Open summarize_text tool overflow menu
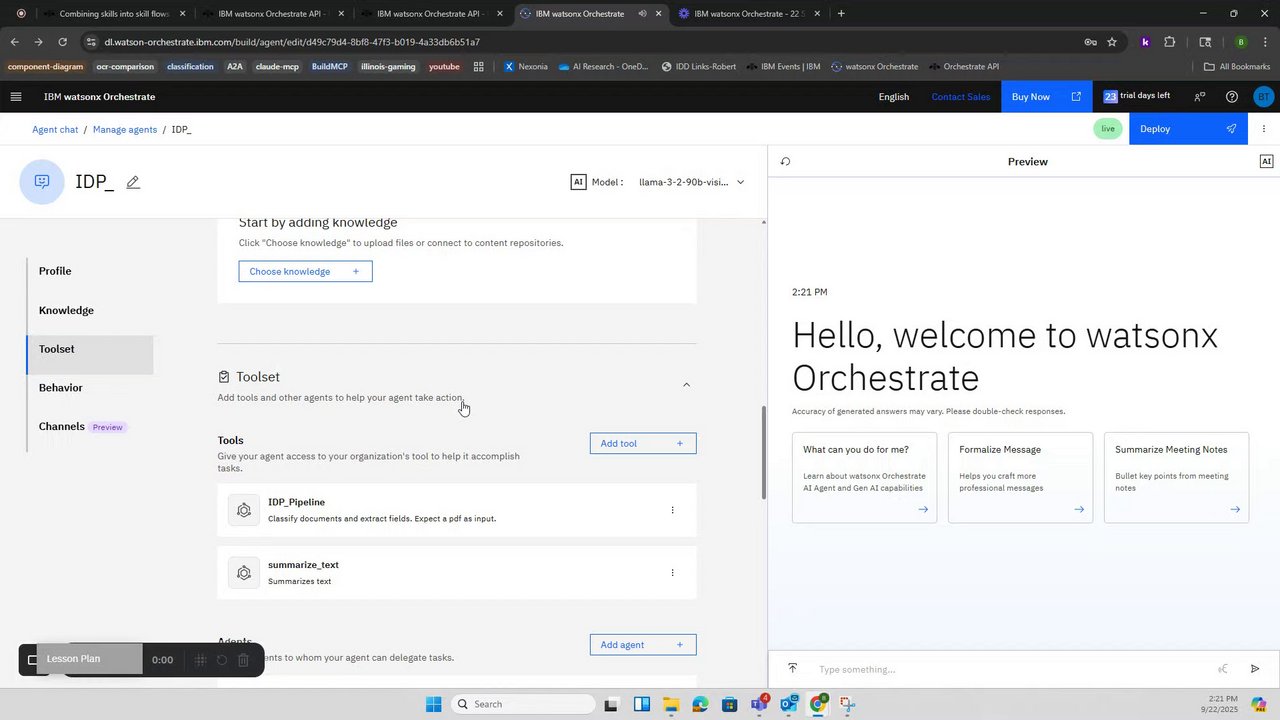Screen dimensions: 1280x720 pyautogui.click(x=672, y=573)
